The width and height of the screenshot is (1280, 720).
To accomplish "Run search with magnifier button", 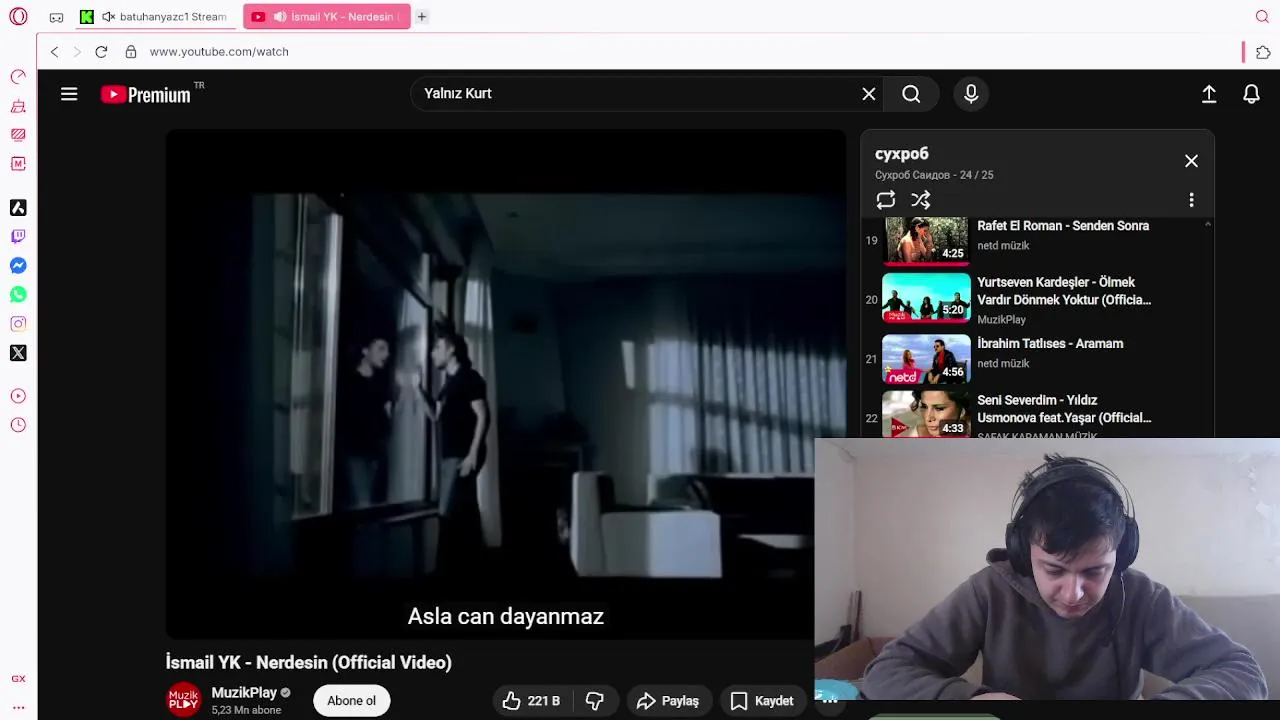I will (911, 94).
